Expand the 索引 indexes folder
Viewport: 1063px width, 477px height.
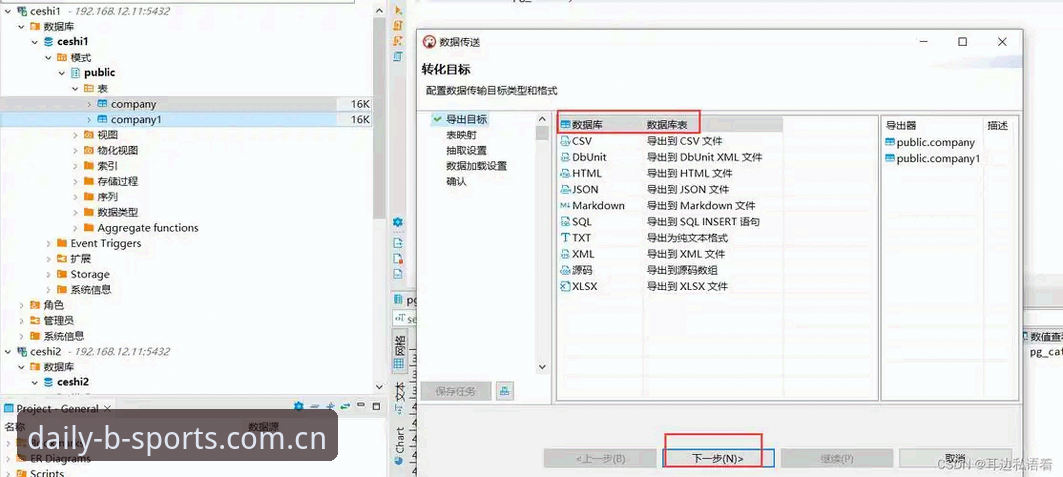75,165
